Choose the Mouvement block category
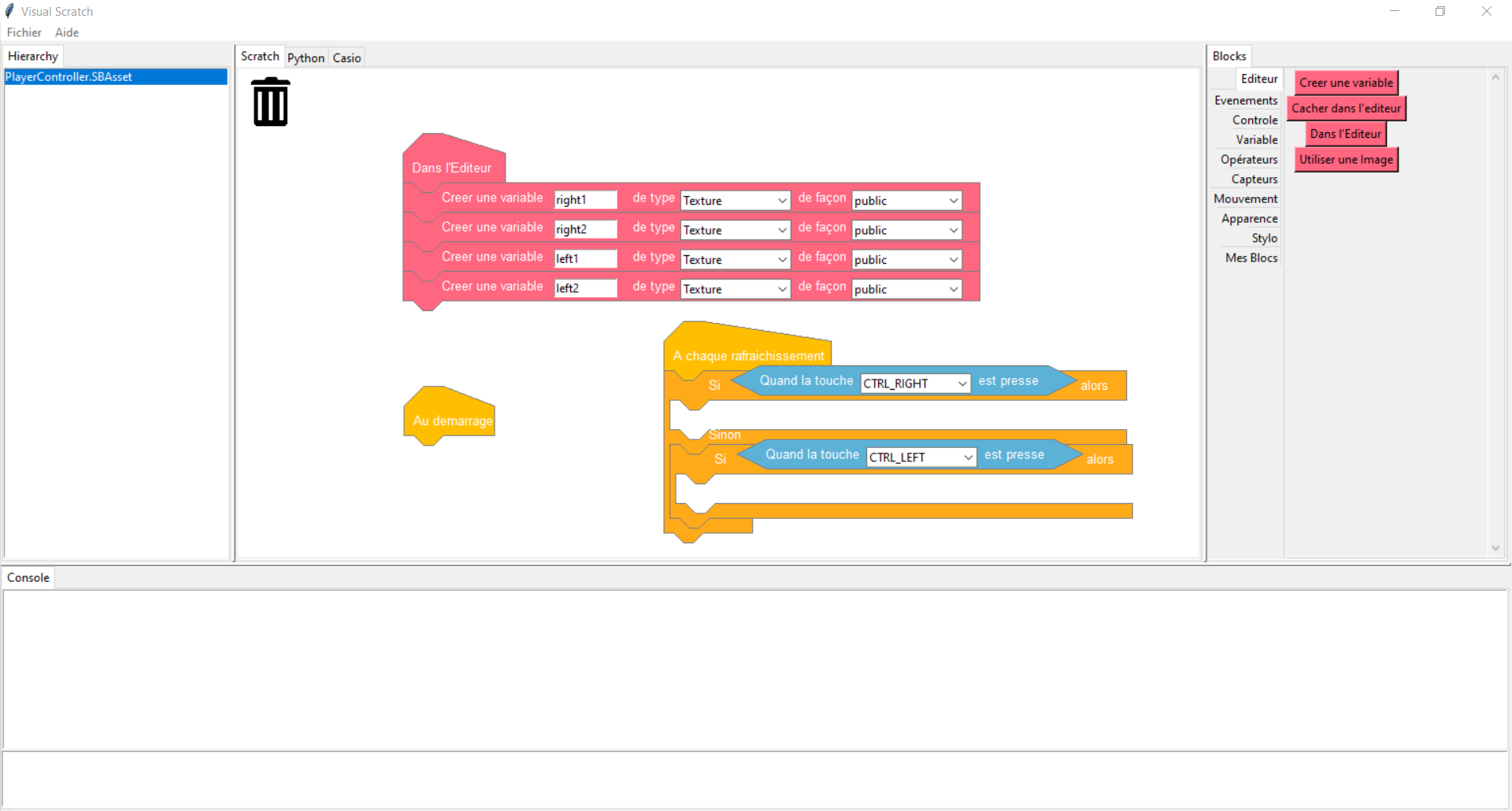 (x=1246, y=198)
